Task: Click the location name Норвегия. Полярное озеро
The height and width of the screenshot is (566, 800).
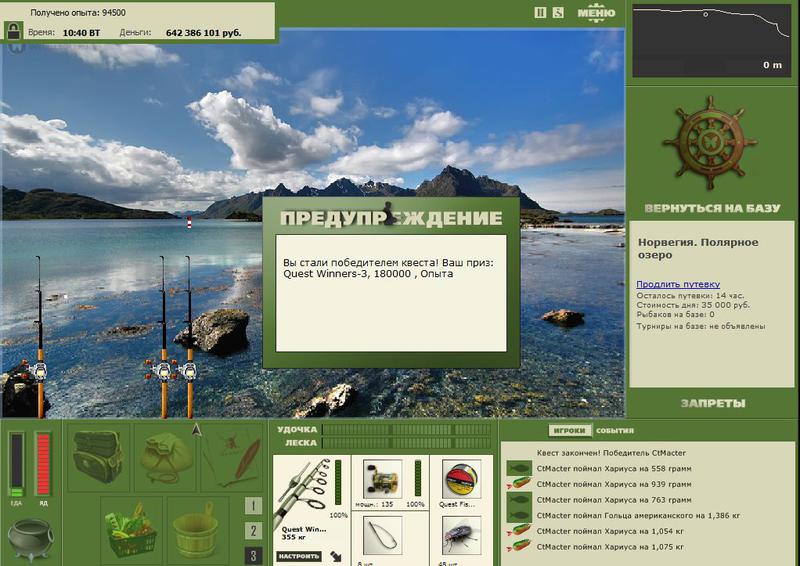Action: tap(698, 249)
